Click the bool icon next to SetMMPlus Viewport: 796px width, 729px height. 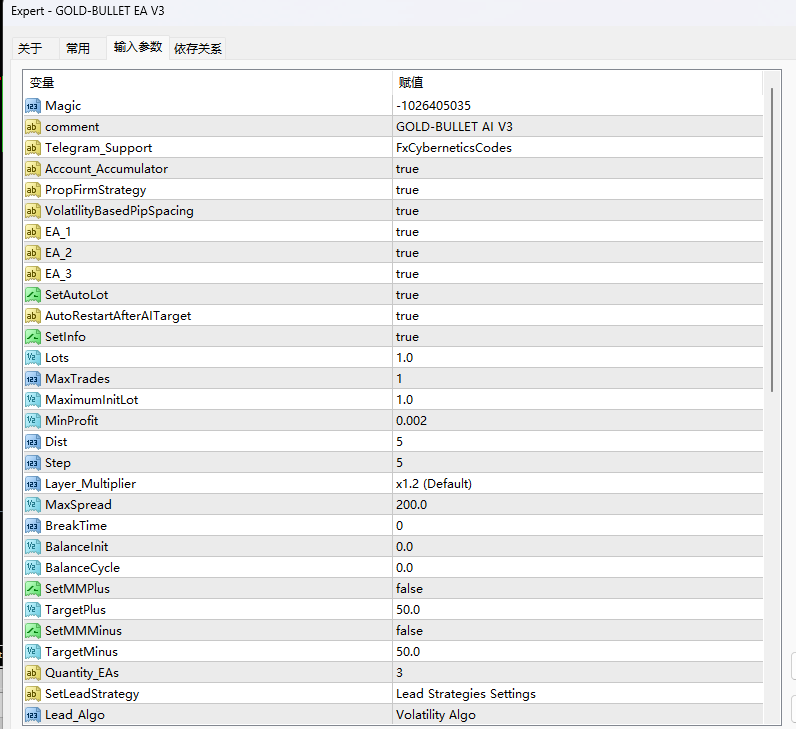[32, 589]
